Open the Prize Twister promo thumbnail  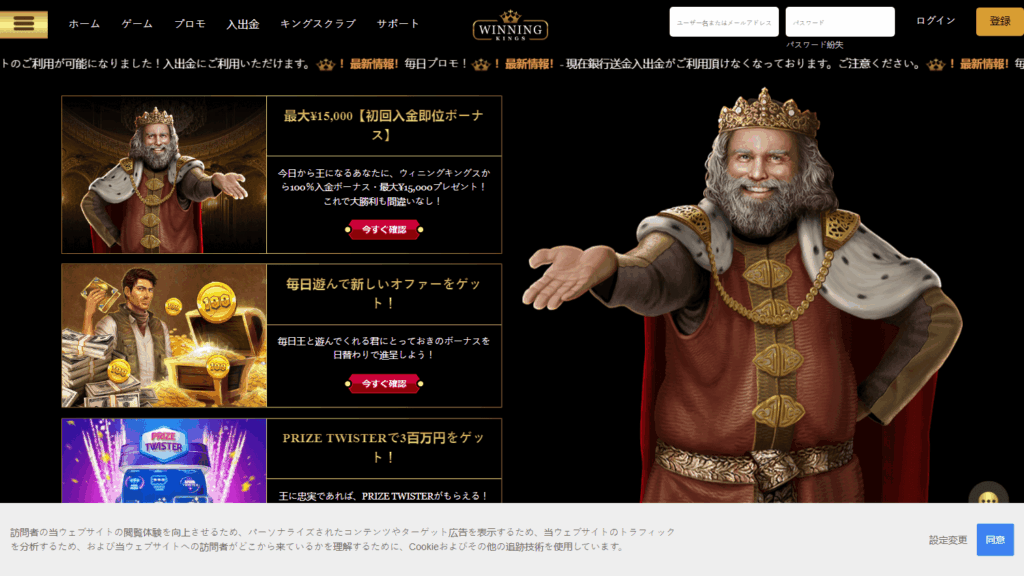(x=164, y=460)
